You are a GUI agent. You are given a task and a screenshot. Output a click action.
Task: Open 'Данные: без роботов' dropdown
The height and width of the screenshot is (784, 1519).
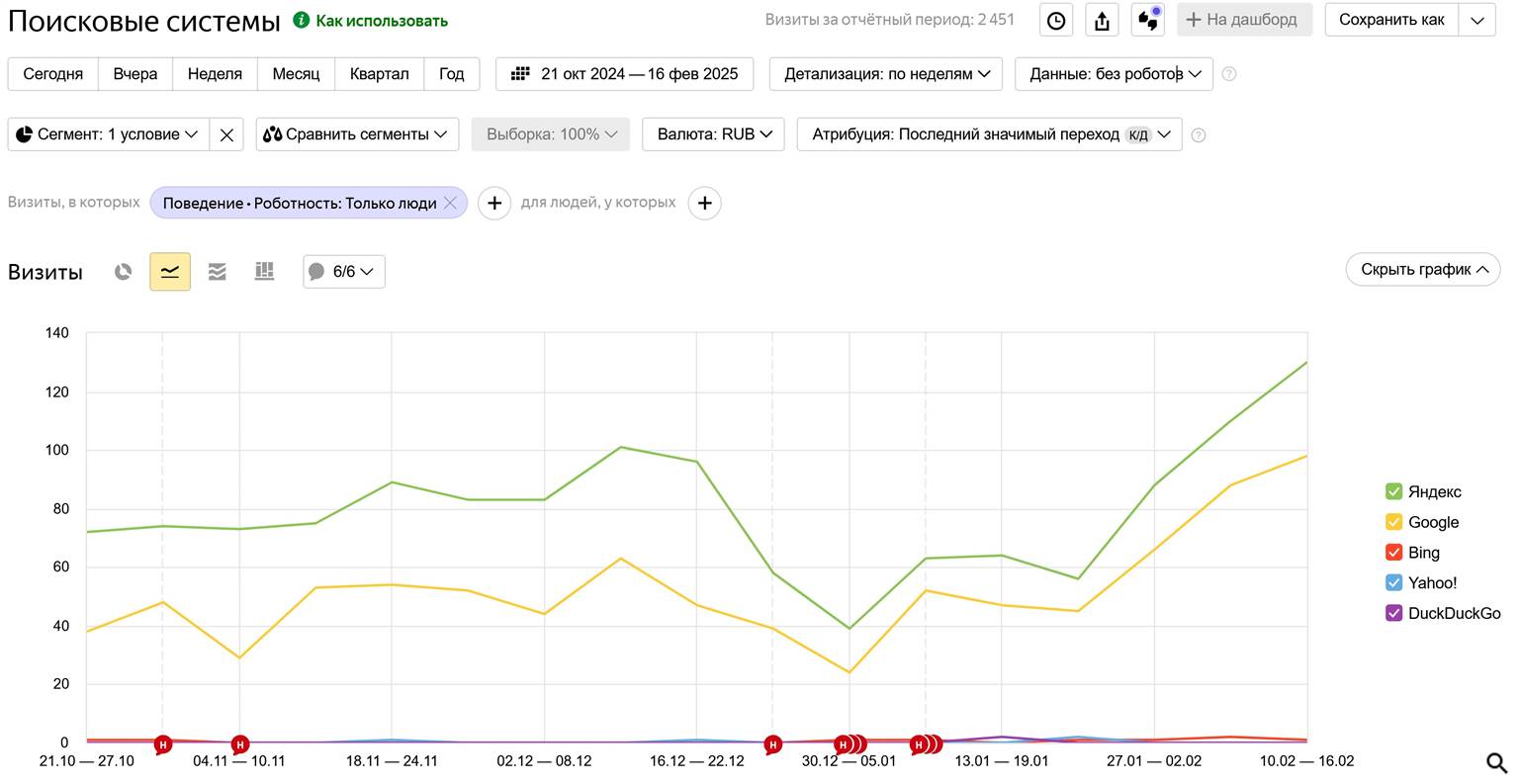click(x=1114, y=74)
